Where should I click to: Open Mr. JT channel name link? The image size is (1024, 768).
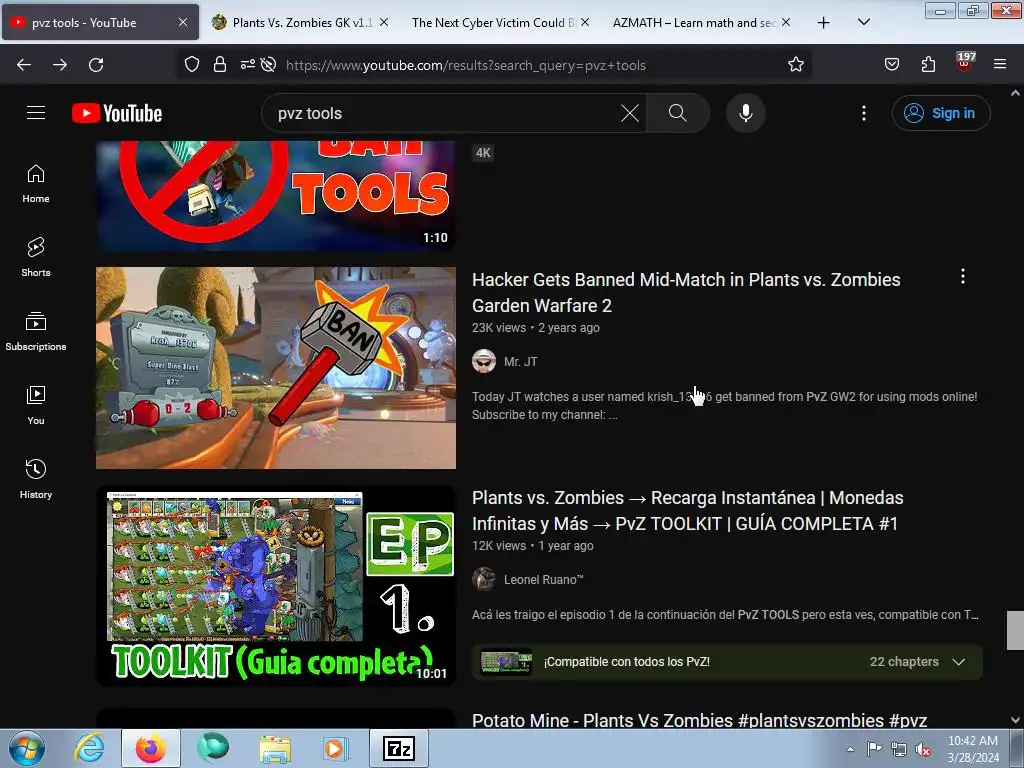pos(520,362)
